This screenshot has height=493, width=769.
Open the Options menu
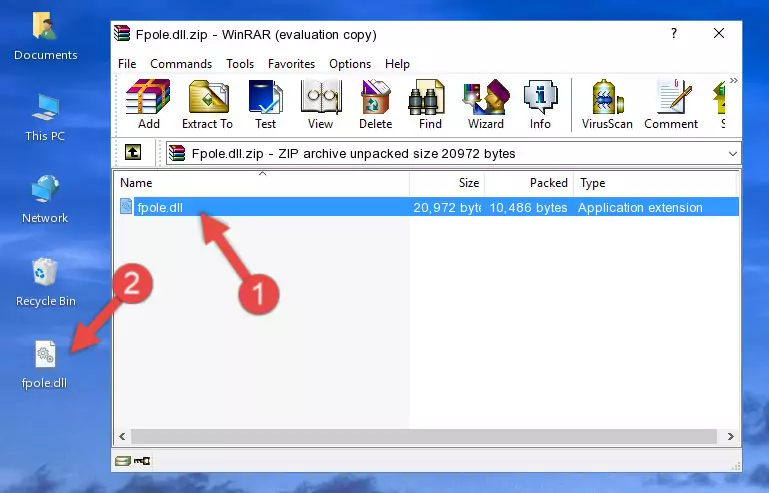click(x=350, y=64)
